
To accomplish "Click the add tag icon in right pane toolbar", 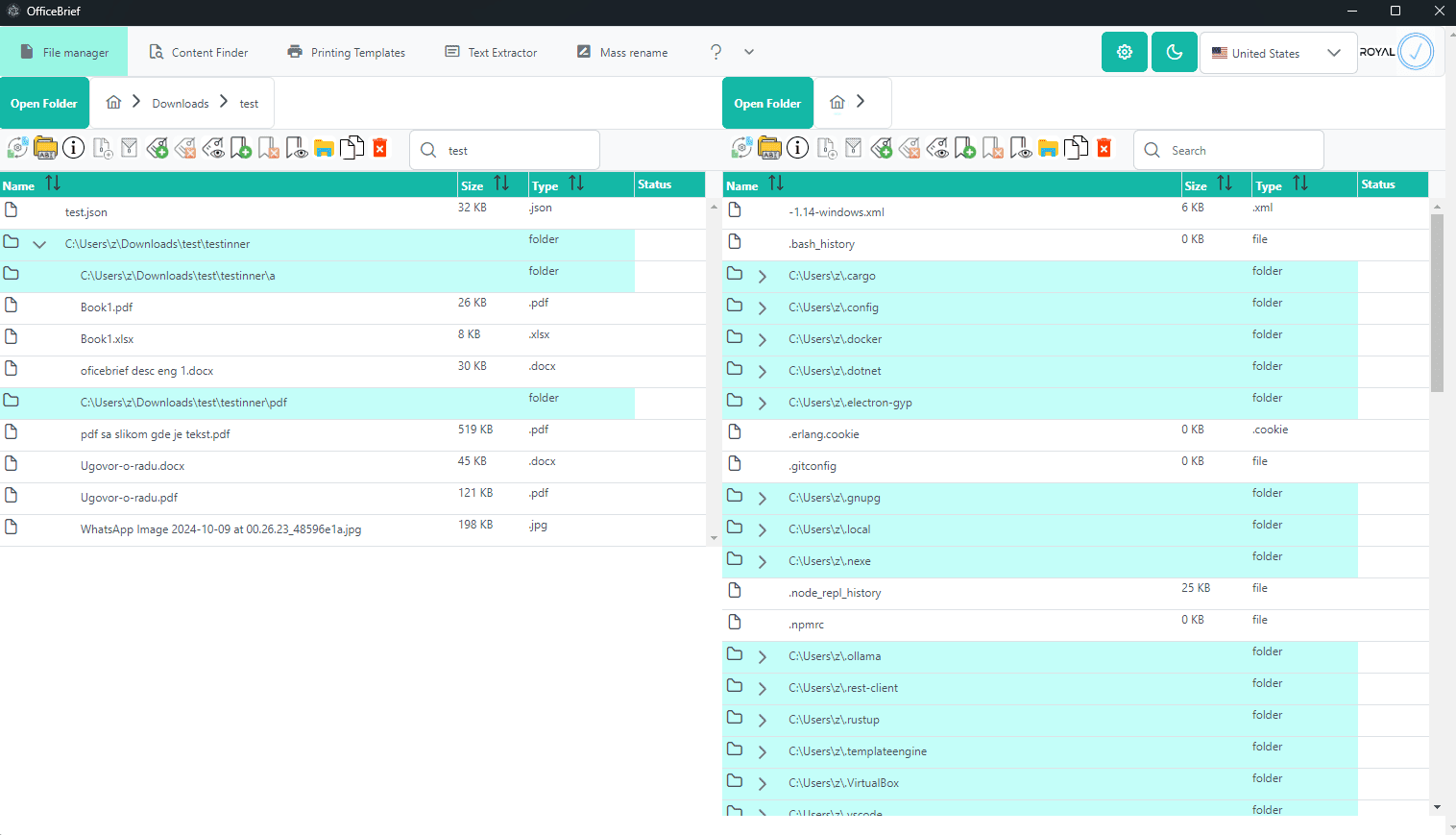I will (882, 148).
